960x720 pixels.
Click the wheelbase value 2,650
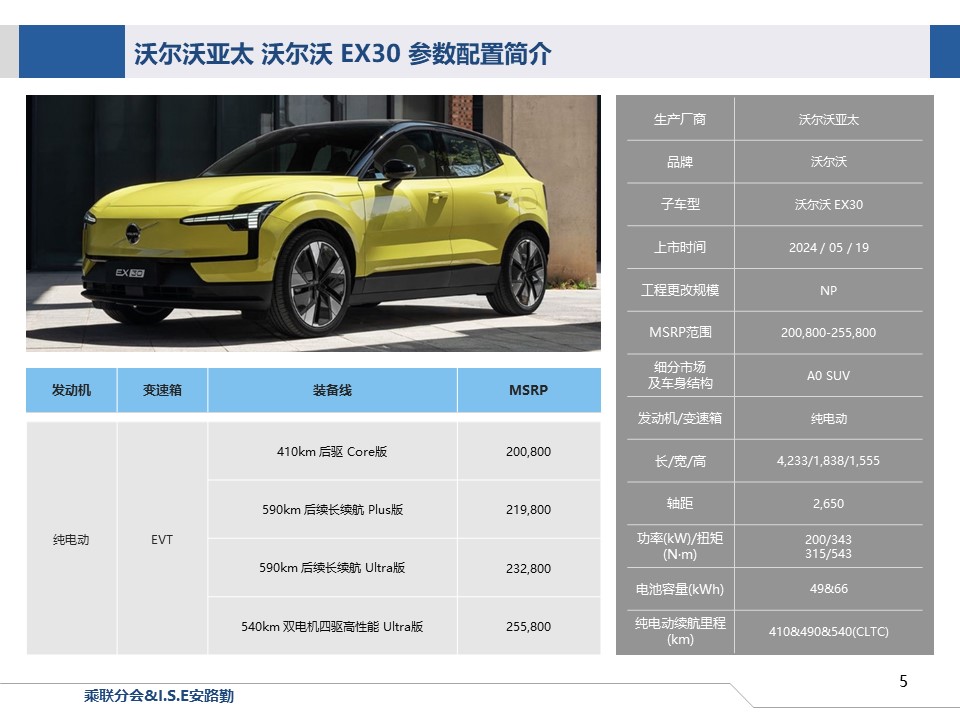(x=828, y=503)
